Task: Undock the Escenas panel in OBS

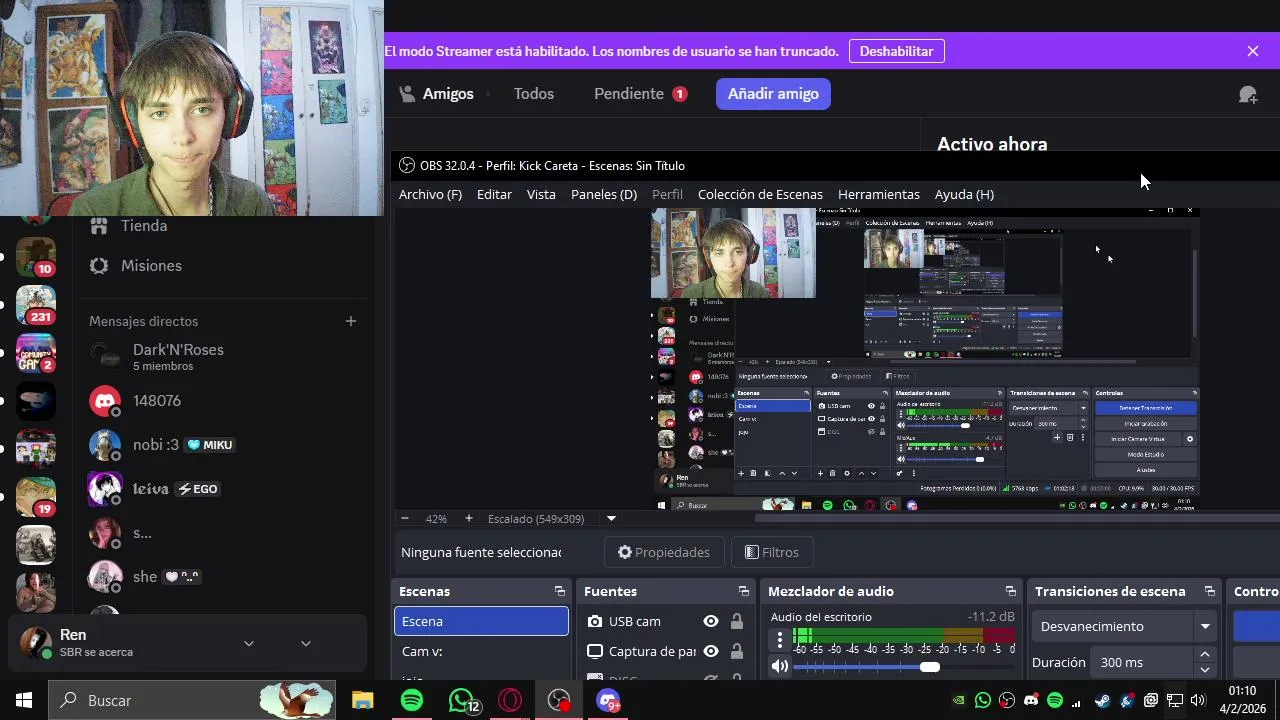Action: (x=559, y=591)
